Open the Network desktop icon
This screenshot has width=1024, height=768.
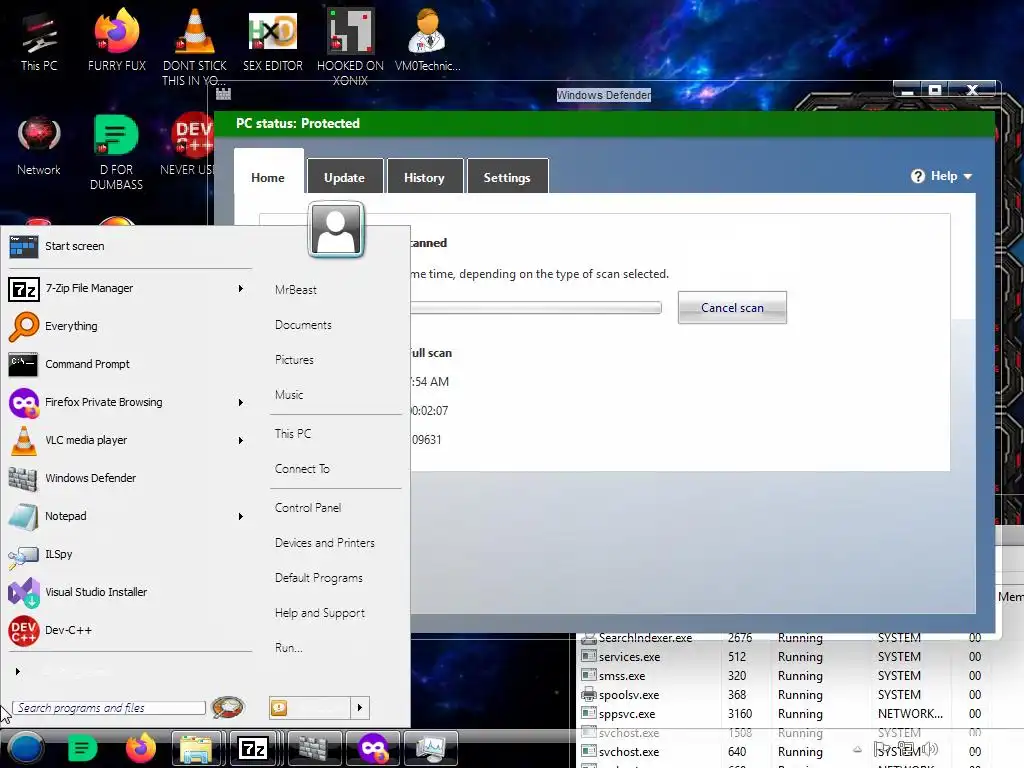click(39, 146)
